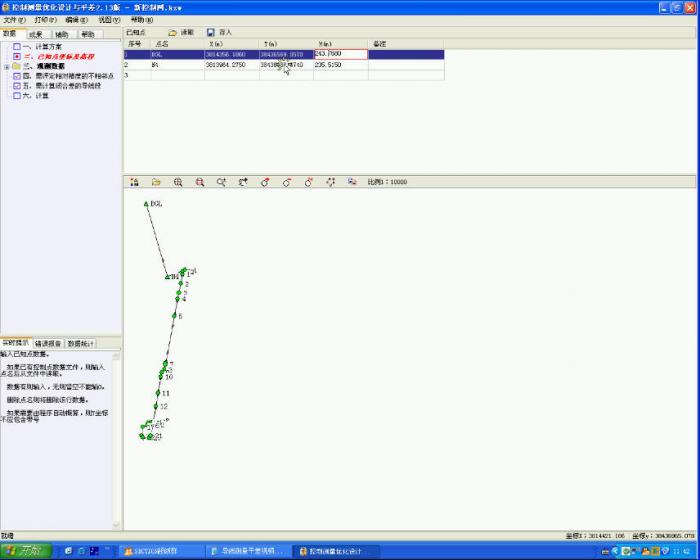Screen dimensions: 700x560
Task: Click the last icon before 比例 label
Action: click(352, 182)
